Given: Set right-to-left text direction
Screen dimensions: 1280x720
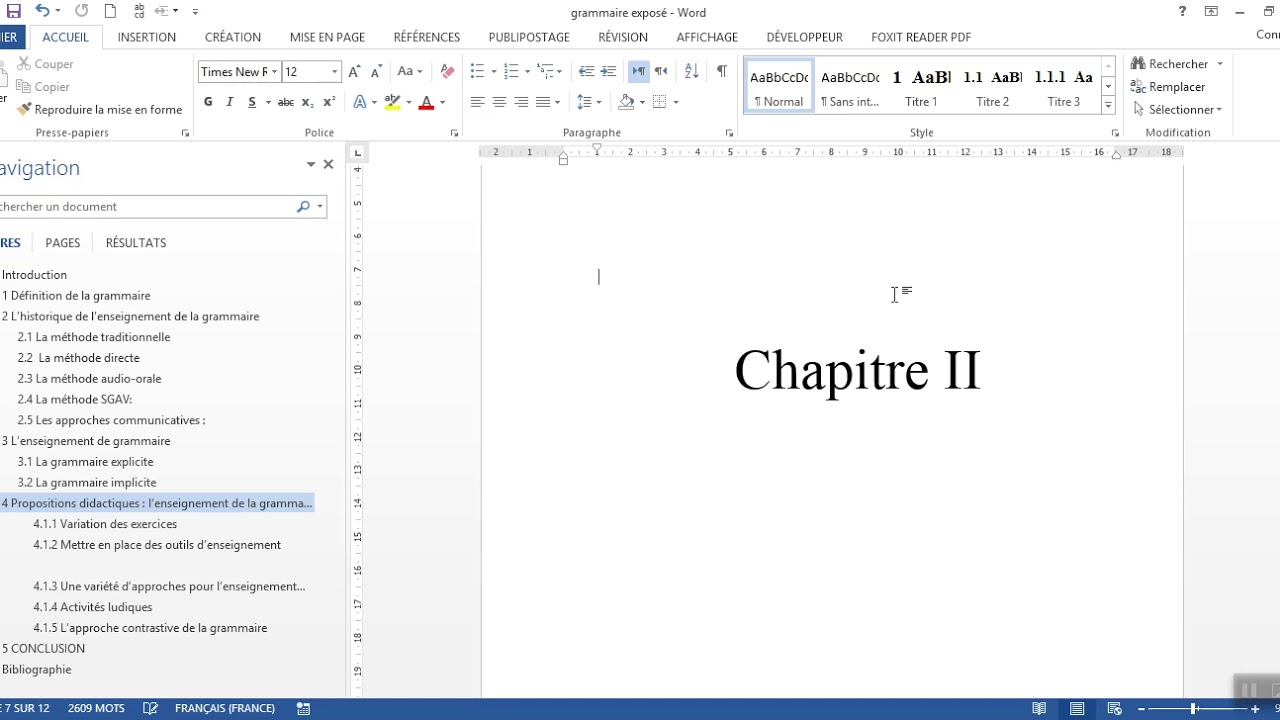Looking at the screenshot, I should pos(660,72).
